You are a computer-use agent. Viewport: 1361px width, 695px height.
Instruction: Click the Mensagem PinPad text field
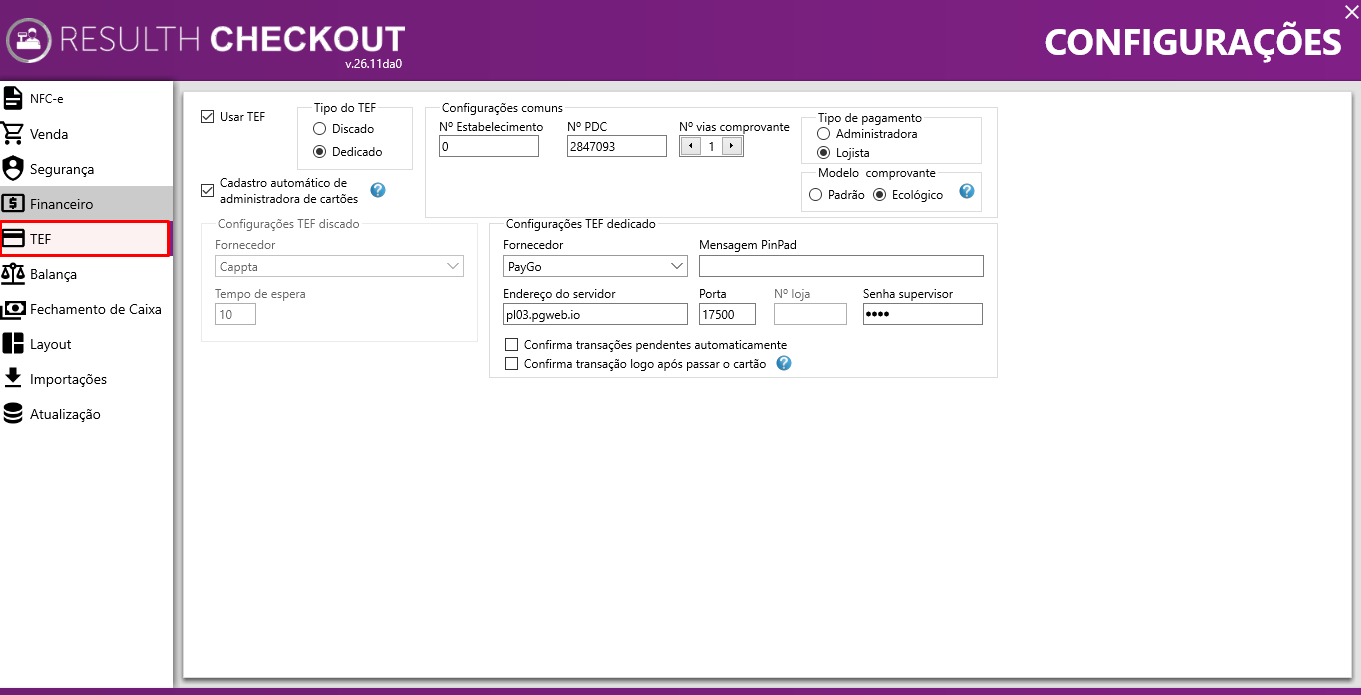point(841,266)
